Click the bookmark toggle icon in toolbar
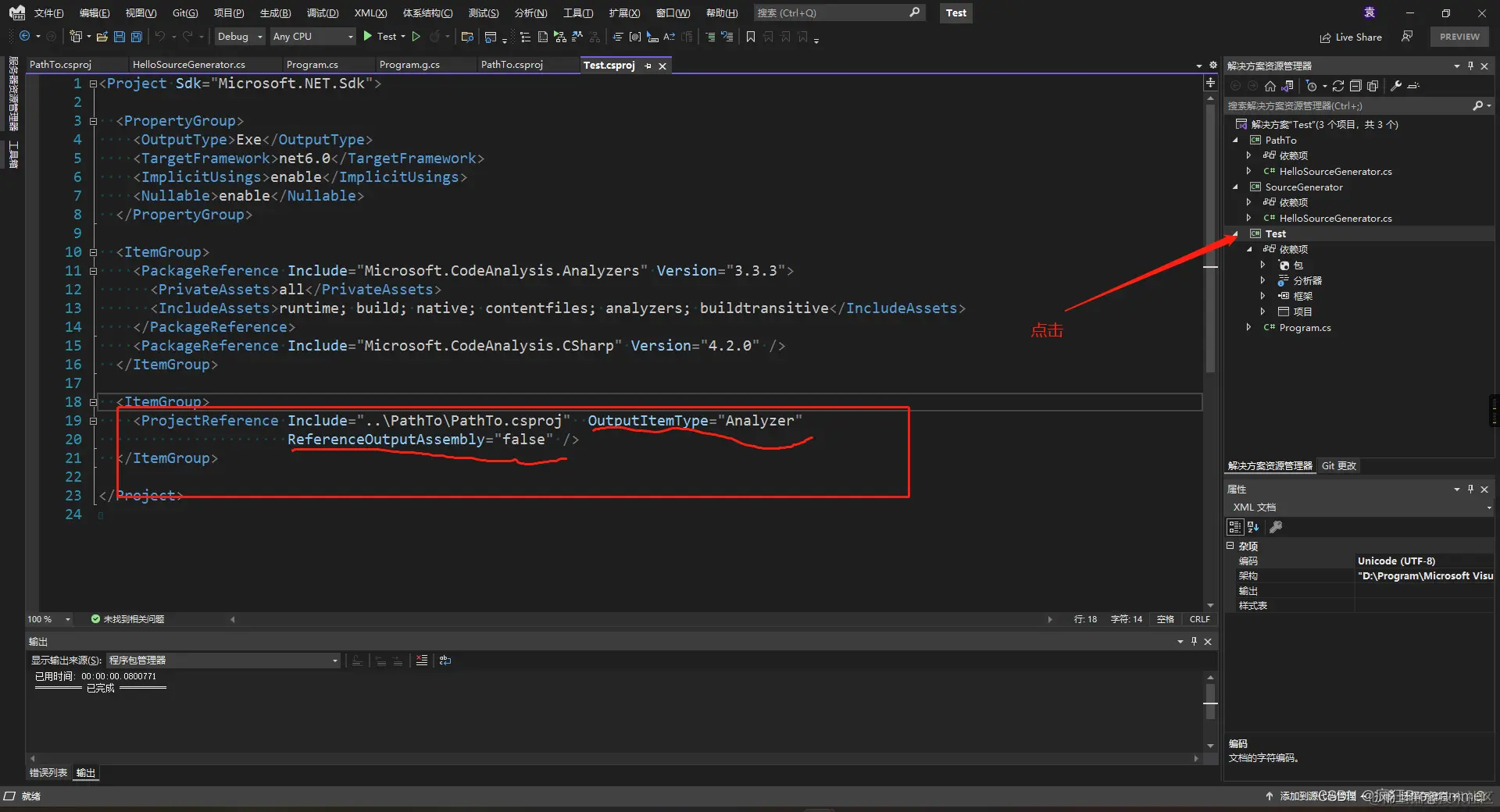 (750, 37)
